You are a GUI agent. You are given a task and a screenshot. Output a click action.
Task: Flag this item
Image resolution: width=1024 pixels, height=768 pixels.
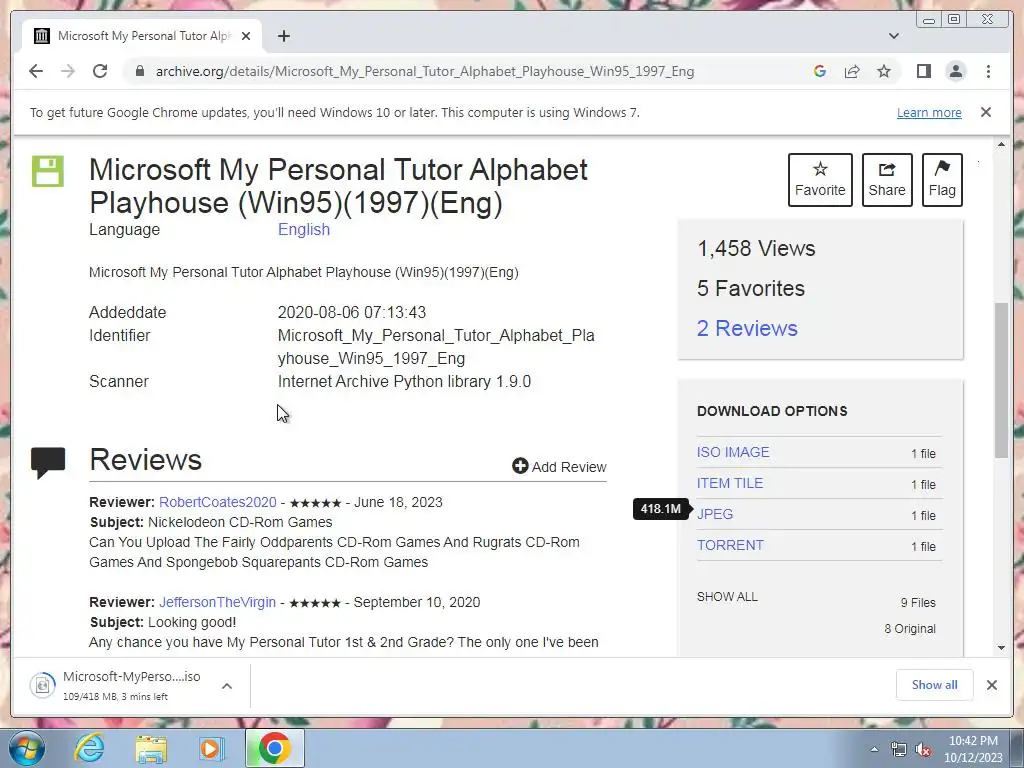[942, 180]
